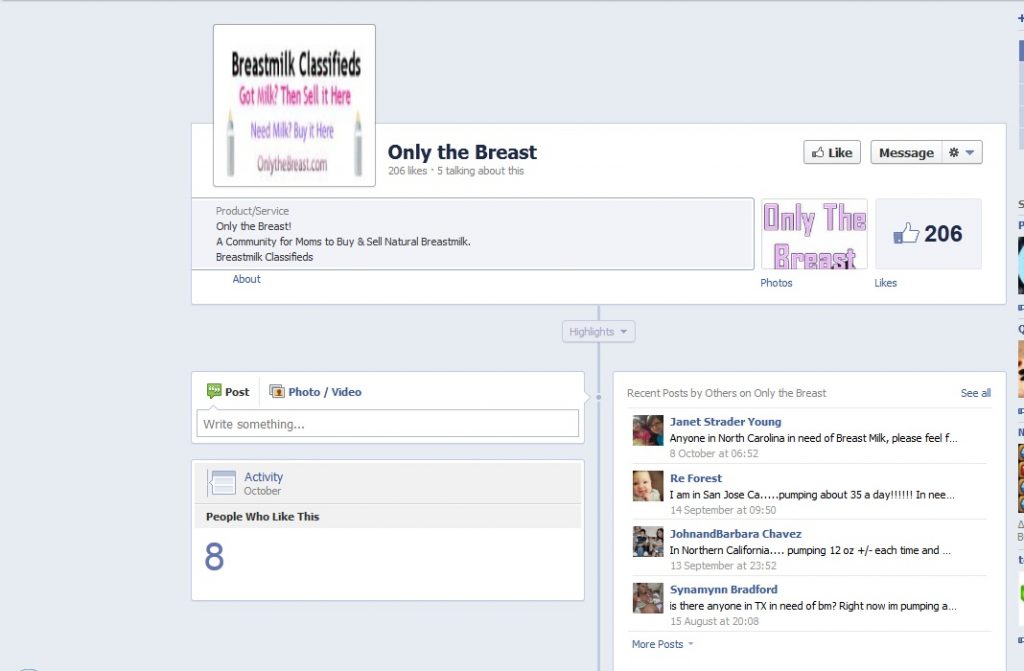This screenshot has height=671, width=1024.
Task: Click the A Community for Moms description
Action: coord(343,242)
